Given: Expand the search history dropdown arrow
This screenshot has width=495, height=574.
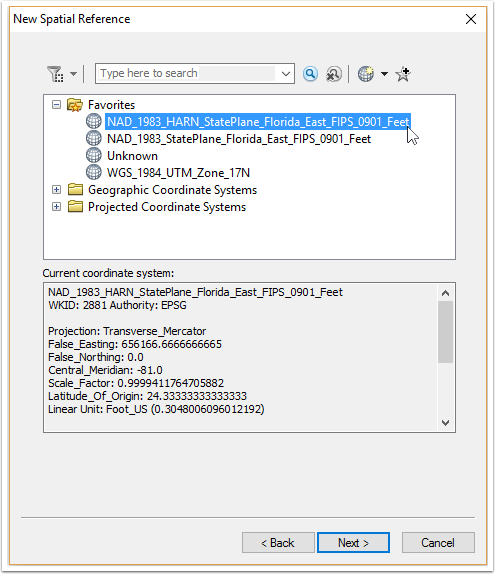Looking at the screenshot, I should [x=286, y=74].
